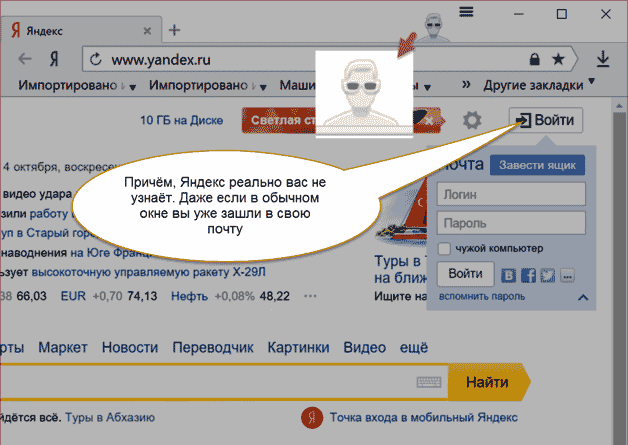Expand second Импортировано bookmarks folder
Viewport: 628px width, 445px height.
tap(208, 85)
